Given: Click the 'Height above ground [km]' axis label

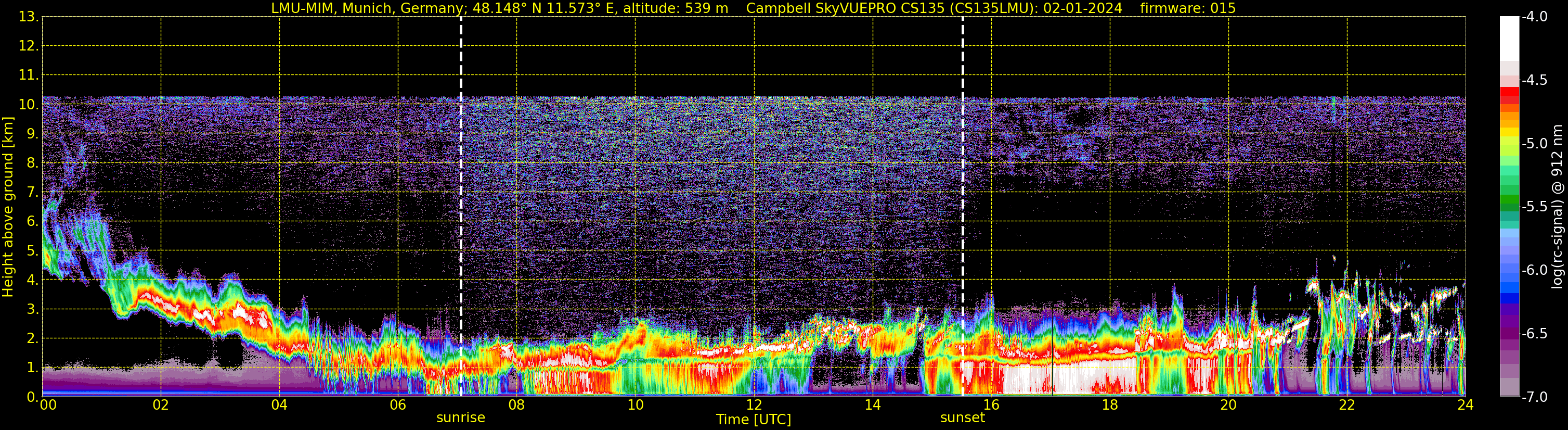Looking at the screenshot, I should [x=8, y=207].
